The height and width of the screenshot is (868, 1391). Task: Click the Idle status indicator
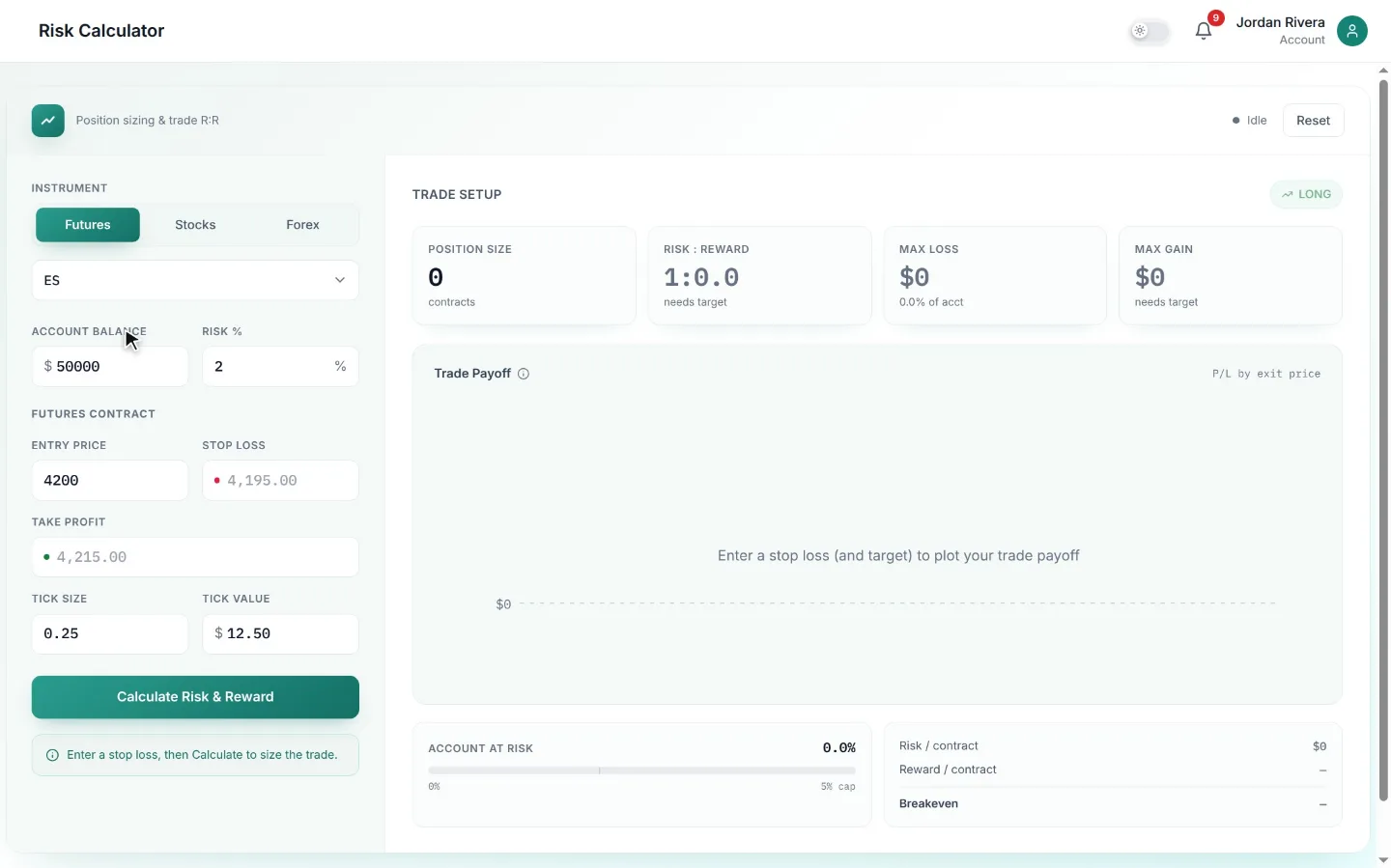[1249, 121]
